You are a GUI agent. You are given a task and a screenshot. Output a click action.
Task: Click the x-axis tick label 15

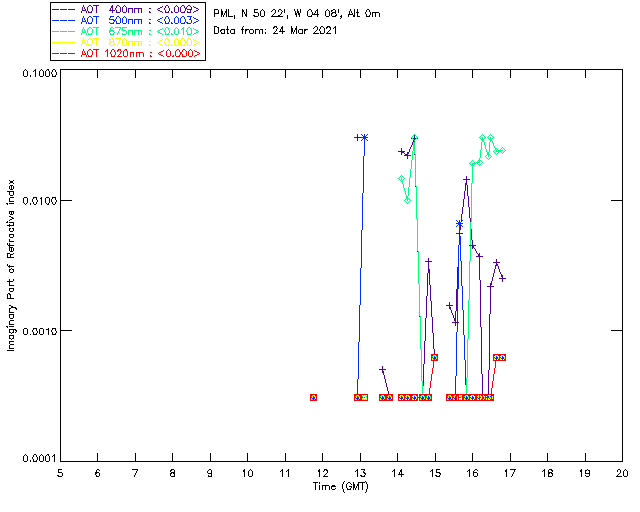point(435,473)
